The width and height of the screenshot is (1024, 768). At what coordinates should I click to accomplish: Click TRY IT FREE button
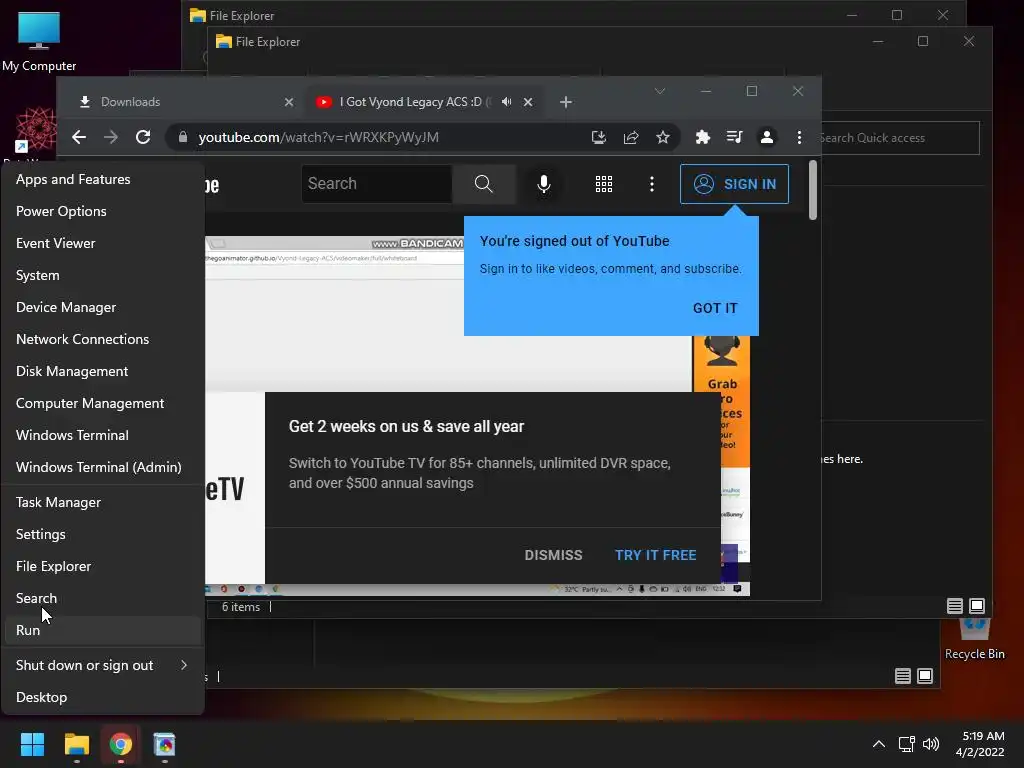[x=656, y=555]
